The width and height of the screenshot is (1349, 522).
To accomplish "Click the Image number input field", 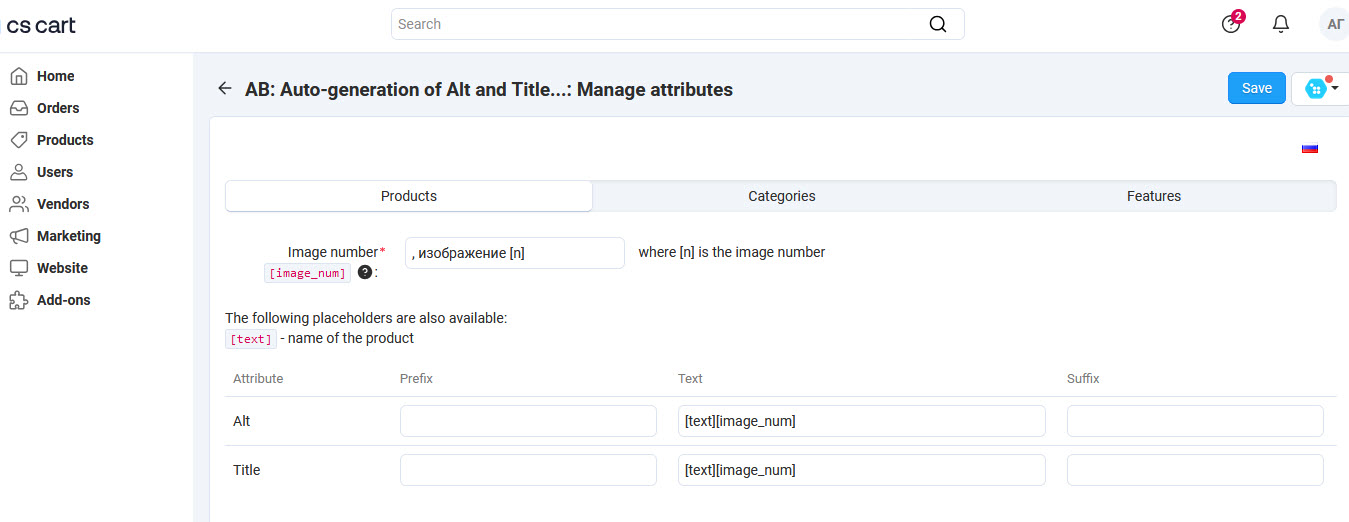I will pos(514,253).
